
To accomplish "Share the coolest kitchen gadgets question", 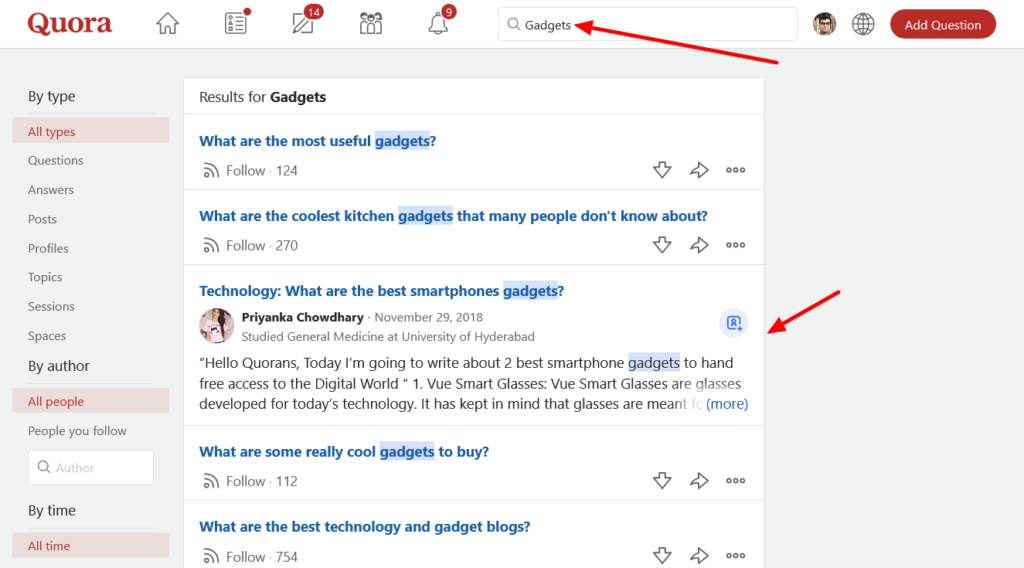I will (x=699, y=245).
